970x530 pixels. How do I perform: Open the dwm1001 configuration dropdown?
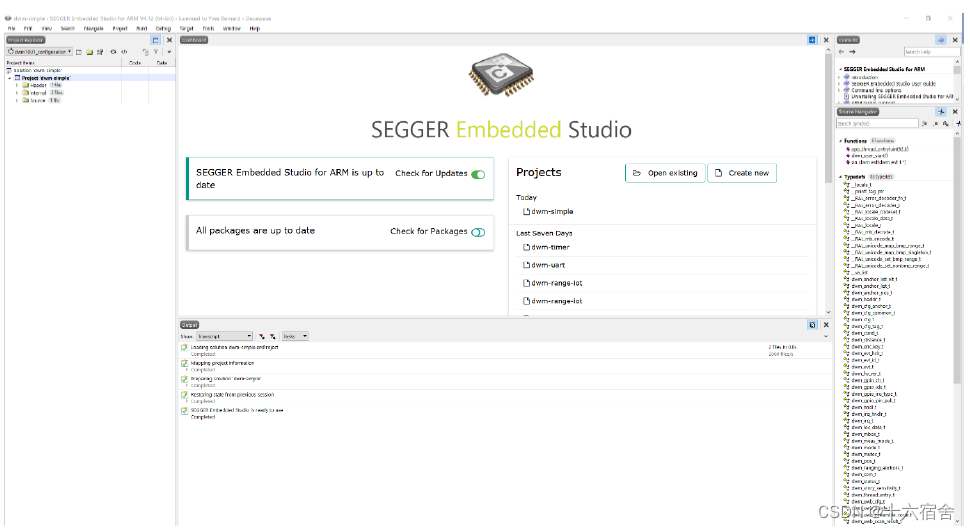point(40,52)
